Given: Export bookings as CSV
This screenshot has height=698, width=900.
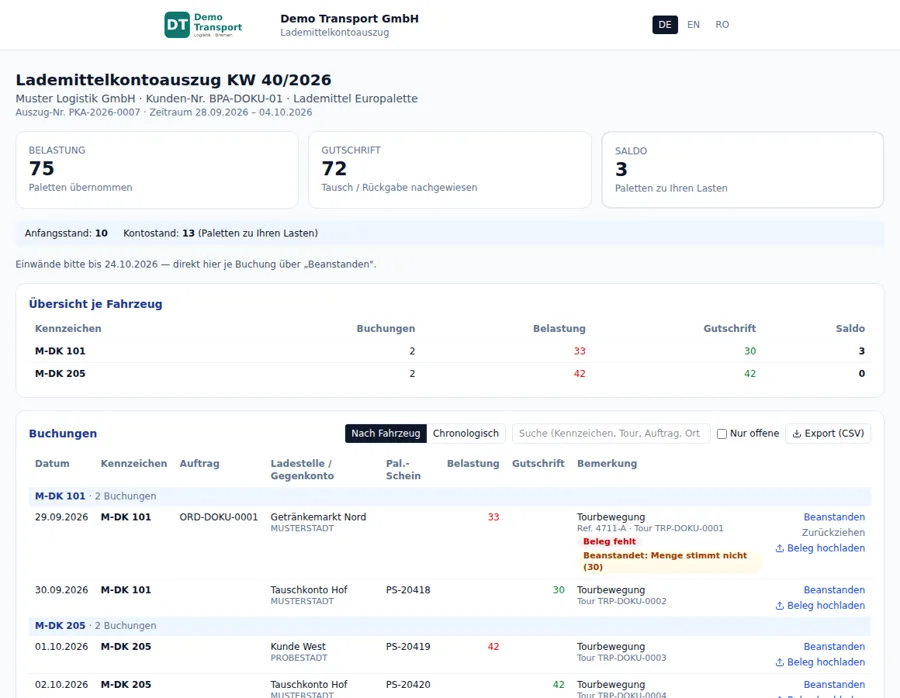Looking at the screenshot, I should point(828,433).
